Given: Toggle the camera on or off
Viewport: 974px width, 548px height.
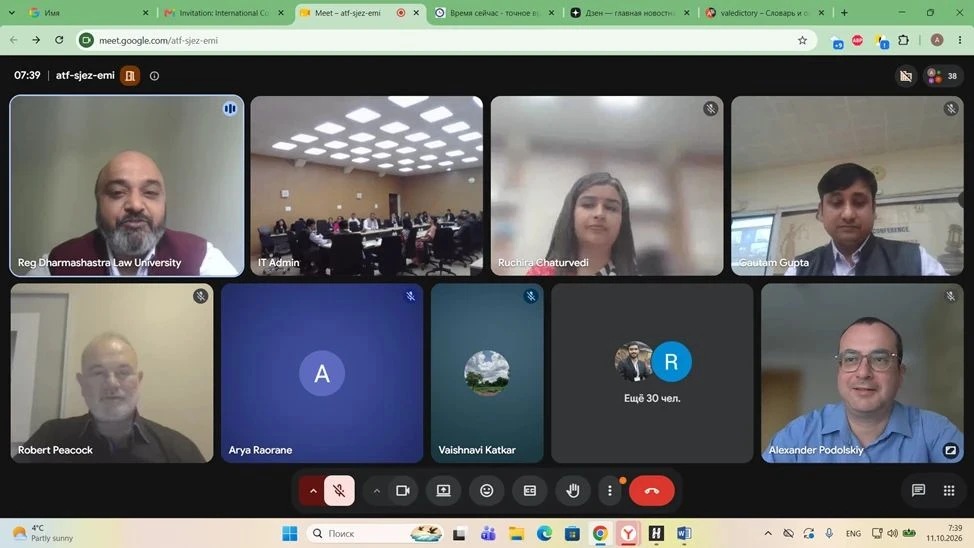Looking at the screenshot, I should click(403, 490).
